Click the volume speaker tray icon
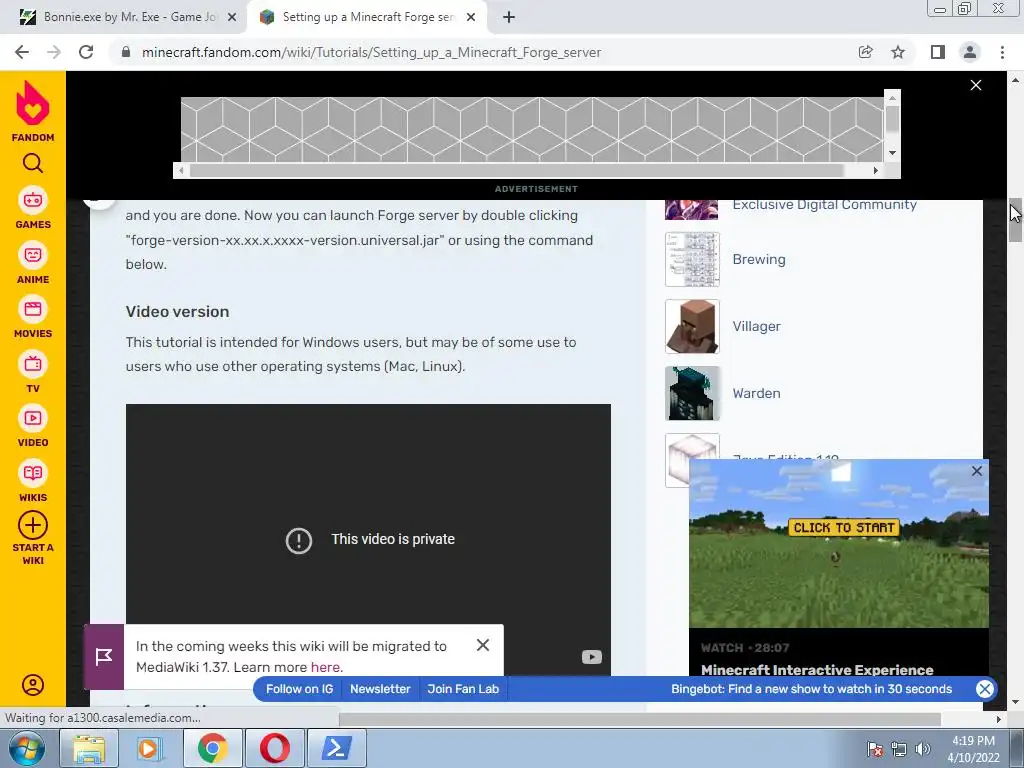Image resolution: width=1024 pixels, height=768 pixels. click(x=922, y=749)
